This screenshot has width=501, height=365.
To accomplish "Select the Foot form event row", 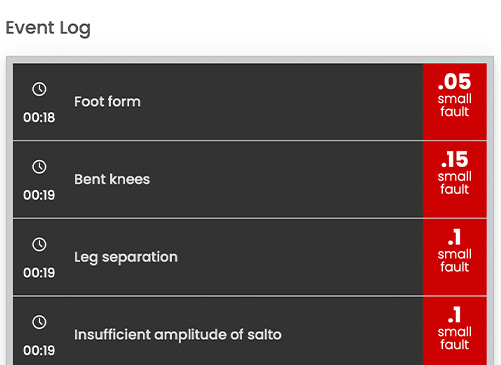I will [250, 102].
